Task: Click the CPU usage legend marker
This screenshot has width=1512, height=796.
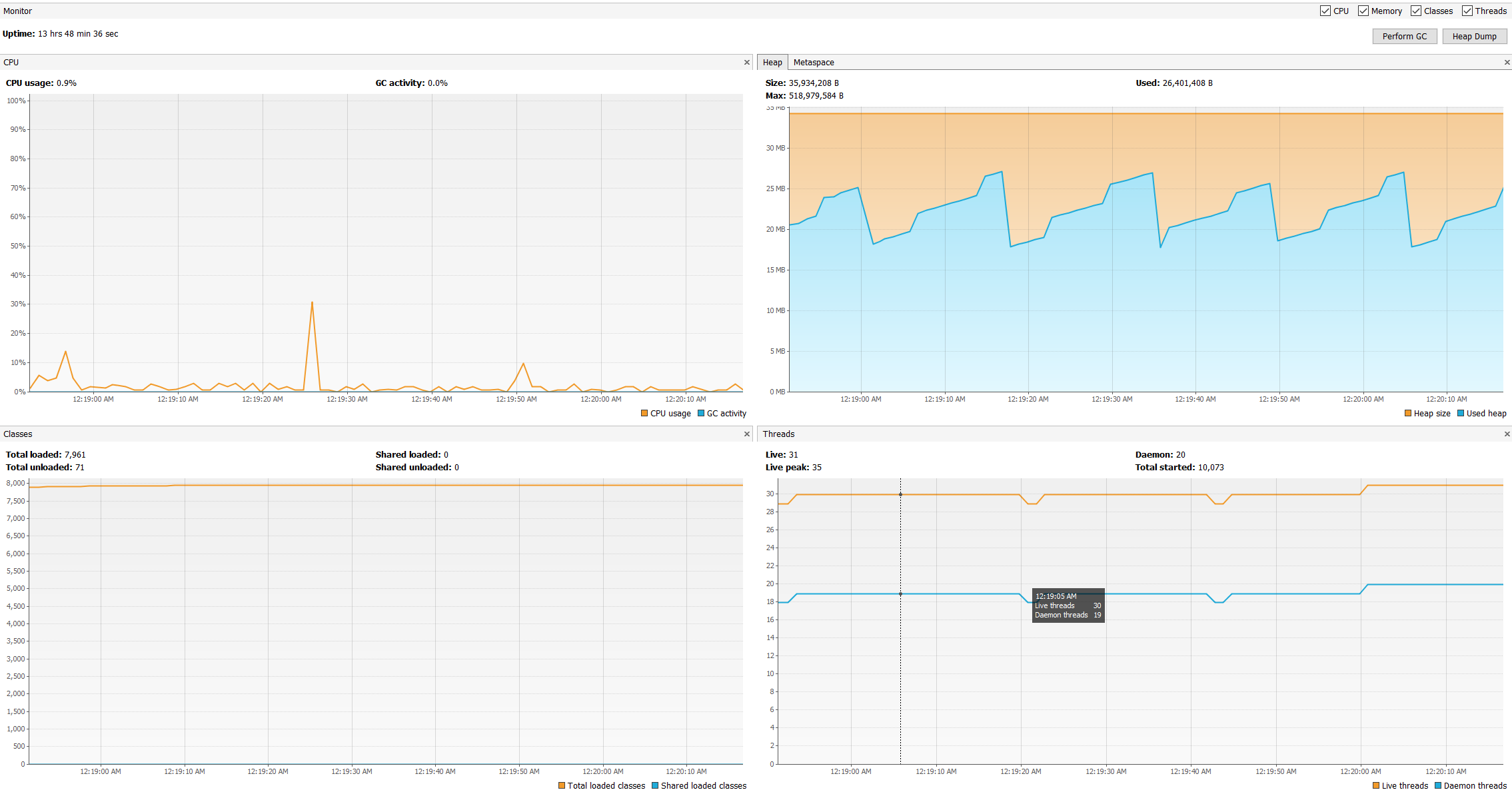Action: coord(644,413)
